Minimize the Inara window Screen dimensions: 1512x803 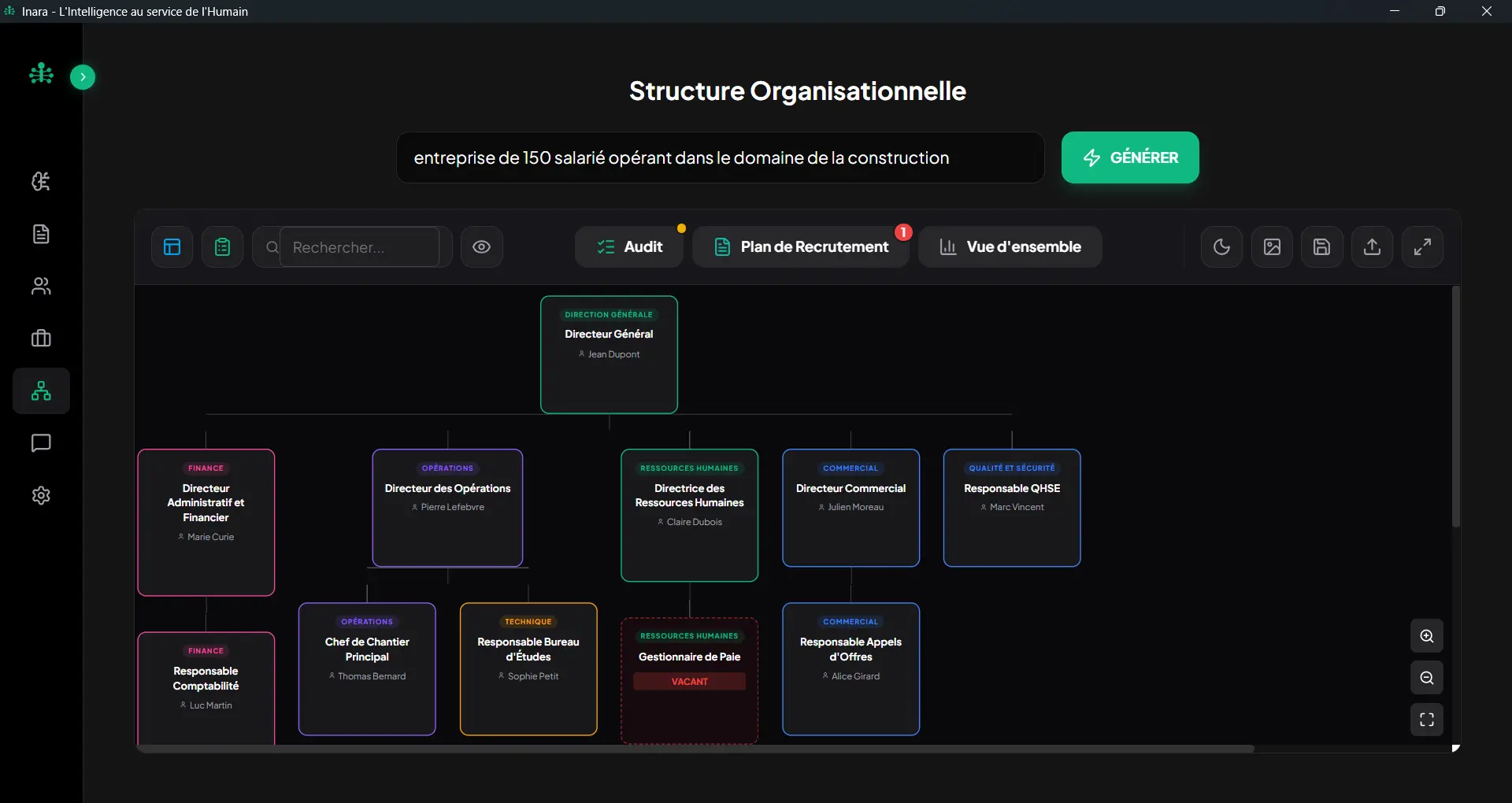point(1395,11)
